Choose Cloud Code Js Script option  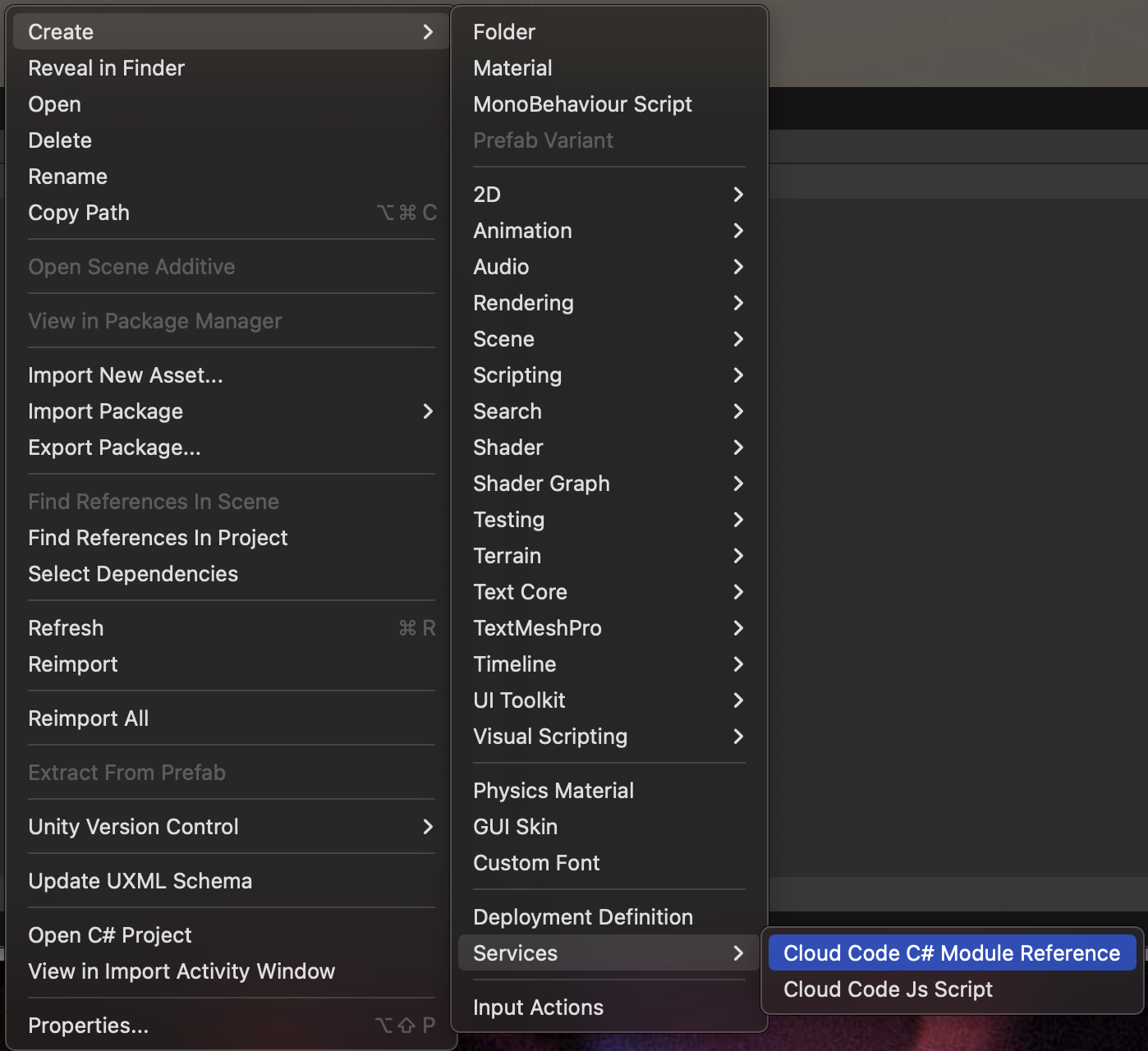tap(888, 989)
